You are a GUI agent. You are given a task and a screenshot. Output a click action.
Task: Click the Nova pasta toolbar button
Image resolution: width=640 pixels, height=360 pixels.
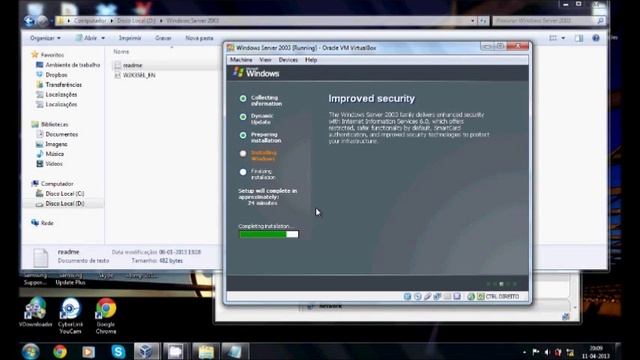click(199, 38)
